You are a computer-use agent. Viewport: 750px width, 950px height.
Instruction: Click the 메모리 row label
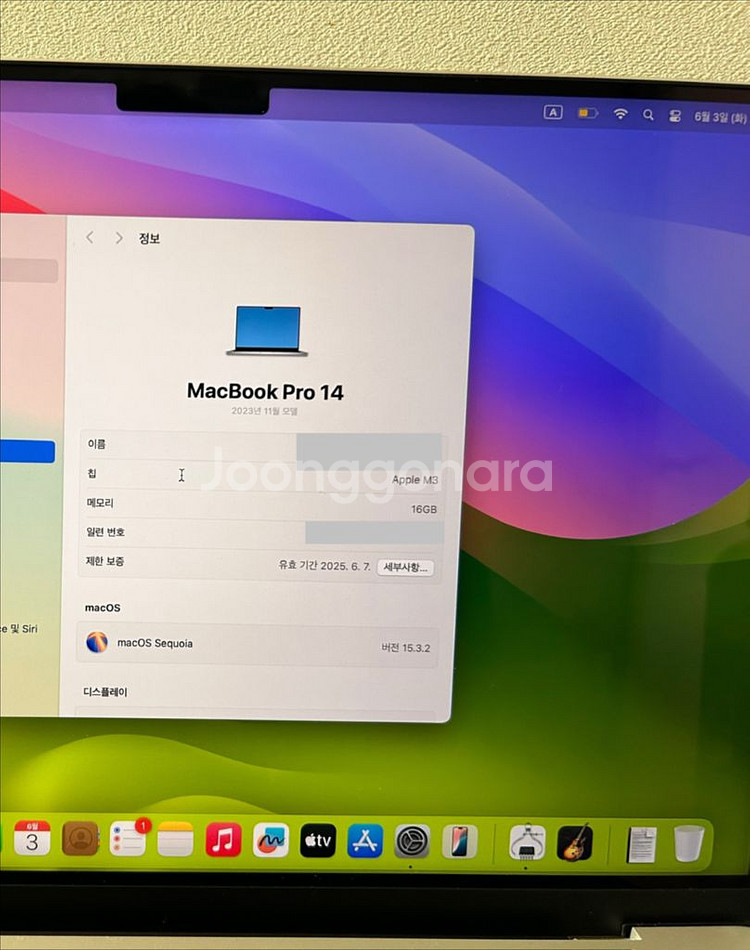(x=100, y=502)
